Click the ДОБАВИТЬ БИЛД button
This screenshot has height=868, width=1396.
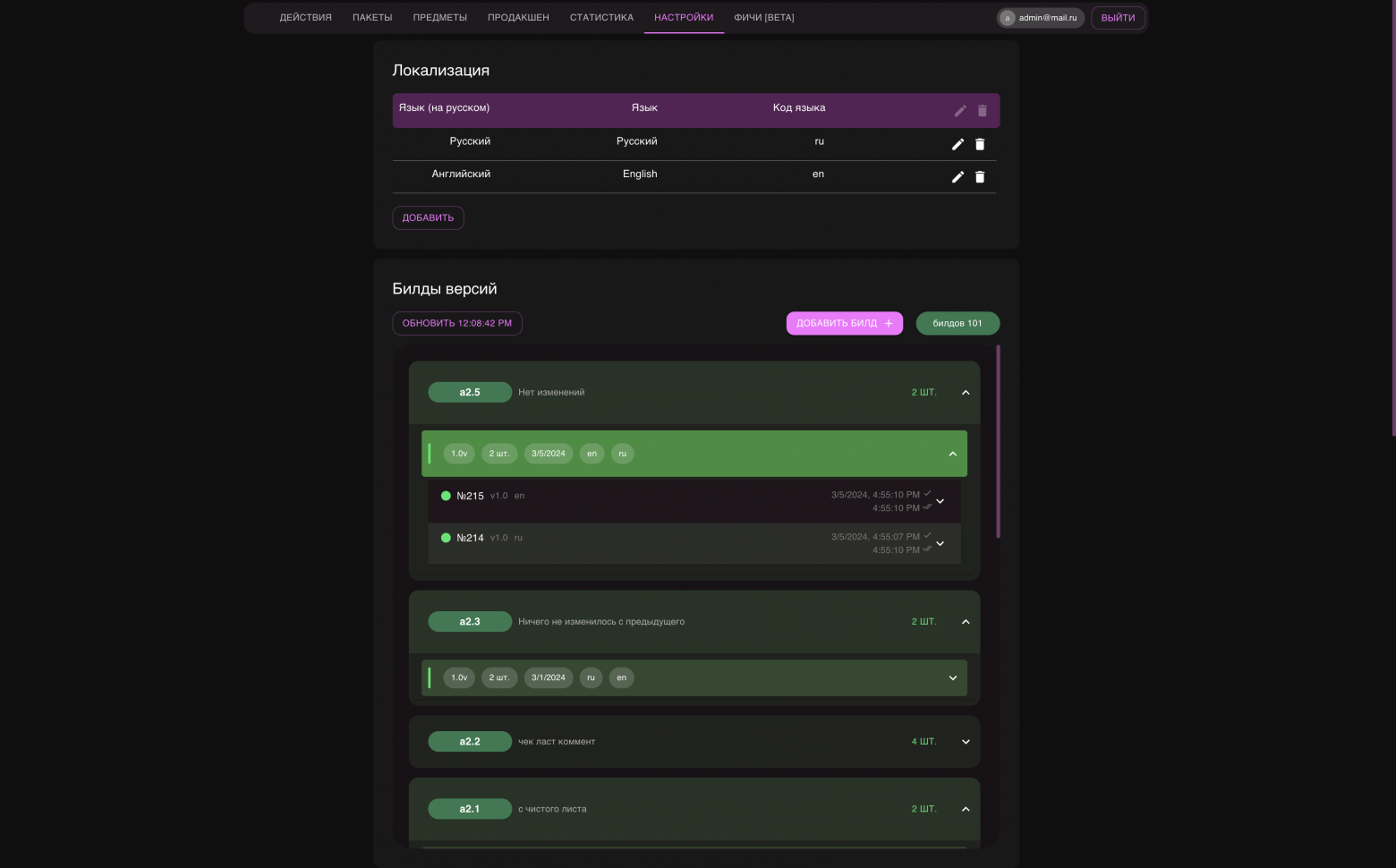[x=845, y=323]
